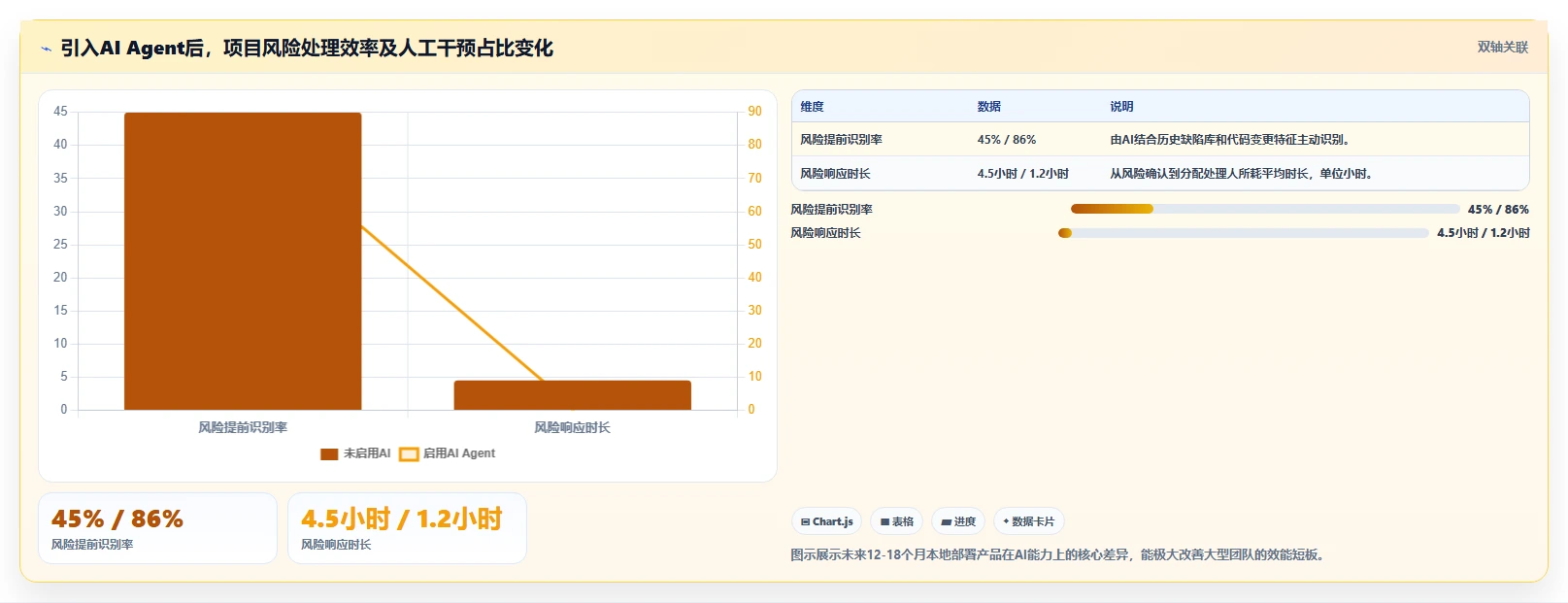Click the 45% / 86% value beside the progress bar
Image resolution: width=1568 pixels, height=603 pixels.
click(1498, 210)
